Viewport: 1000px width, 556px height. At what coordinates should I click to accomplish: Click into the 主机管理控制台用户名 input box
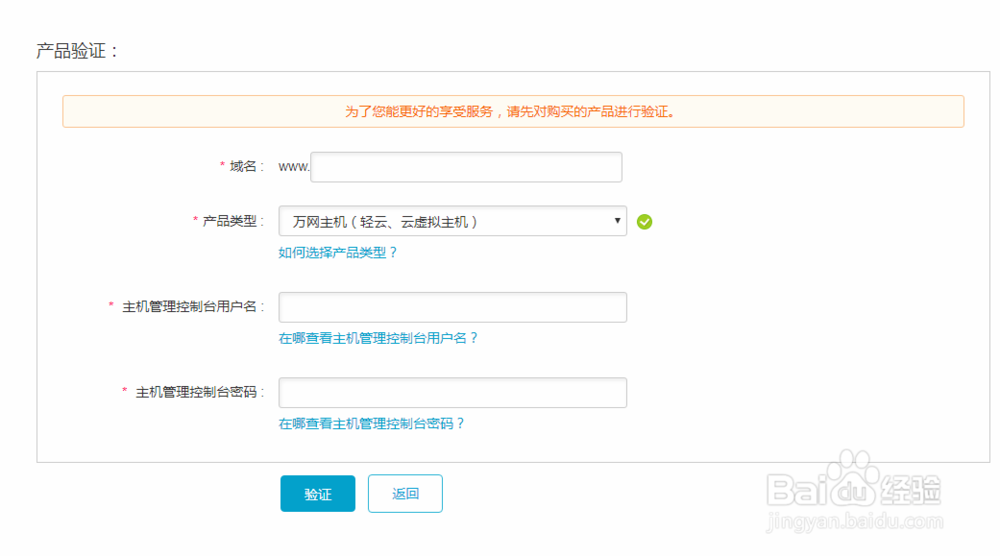click(452, 307)
